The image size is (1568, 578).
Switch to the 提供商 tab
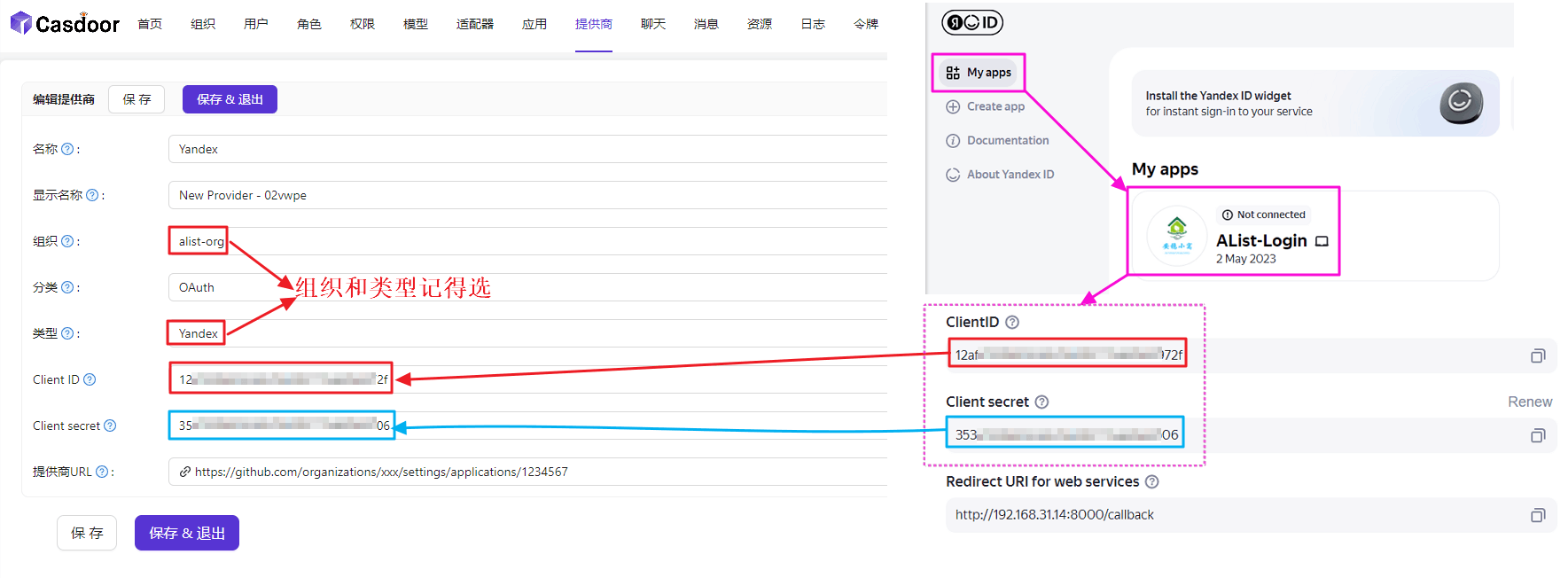coord(593,24)
